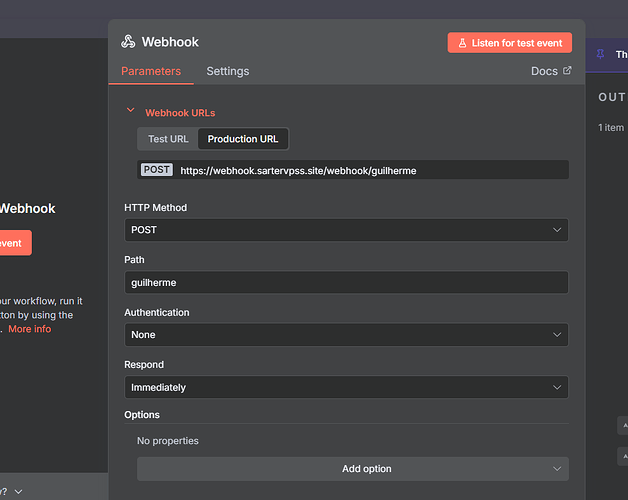
Task: Click the Authentication label
Action: (x=157, y=312)
